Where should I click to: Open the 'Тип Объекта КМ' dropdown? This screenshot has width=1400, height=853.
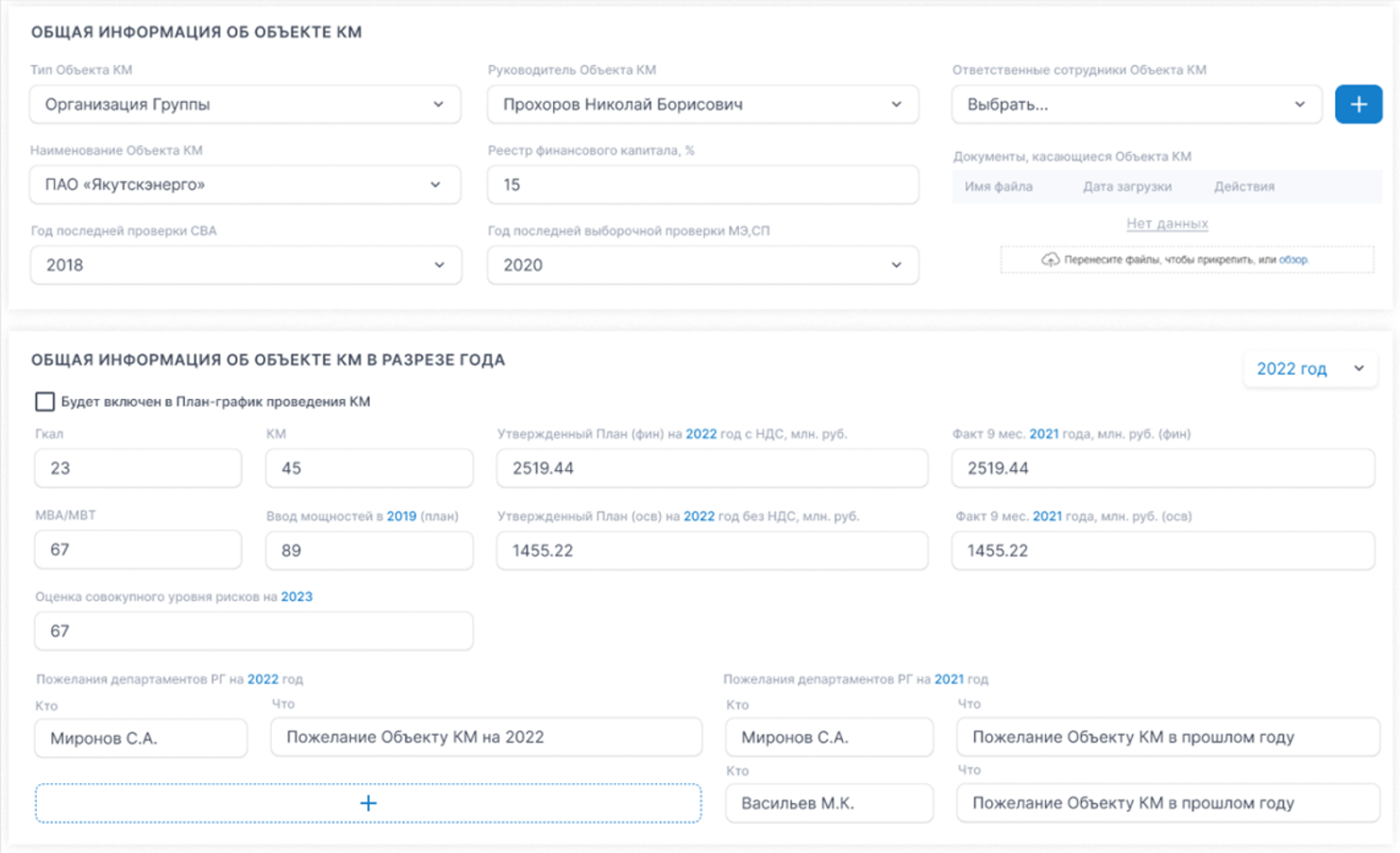point(245,104)
